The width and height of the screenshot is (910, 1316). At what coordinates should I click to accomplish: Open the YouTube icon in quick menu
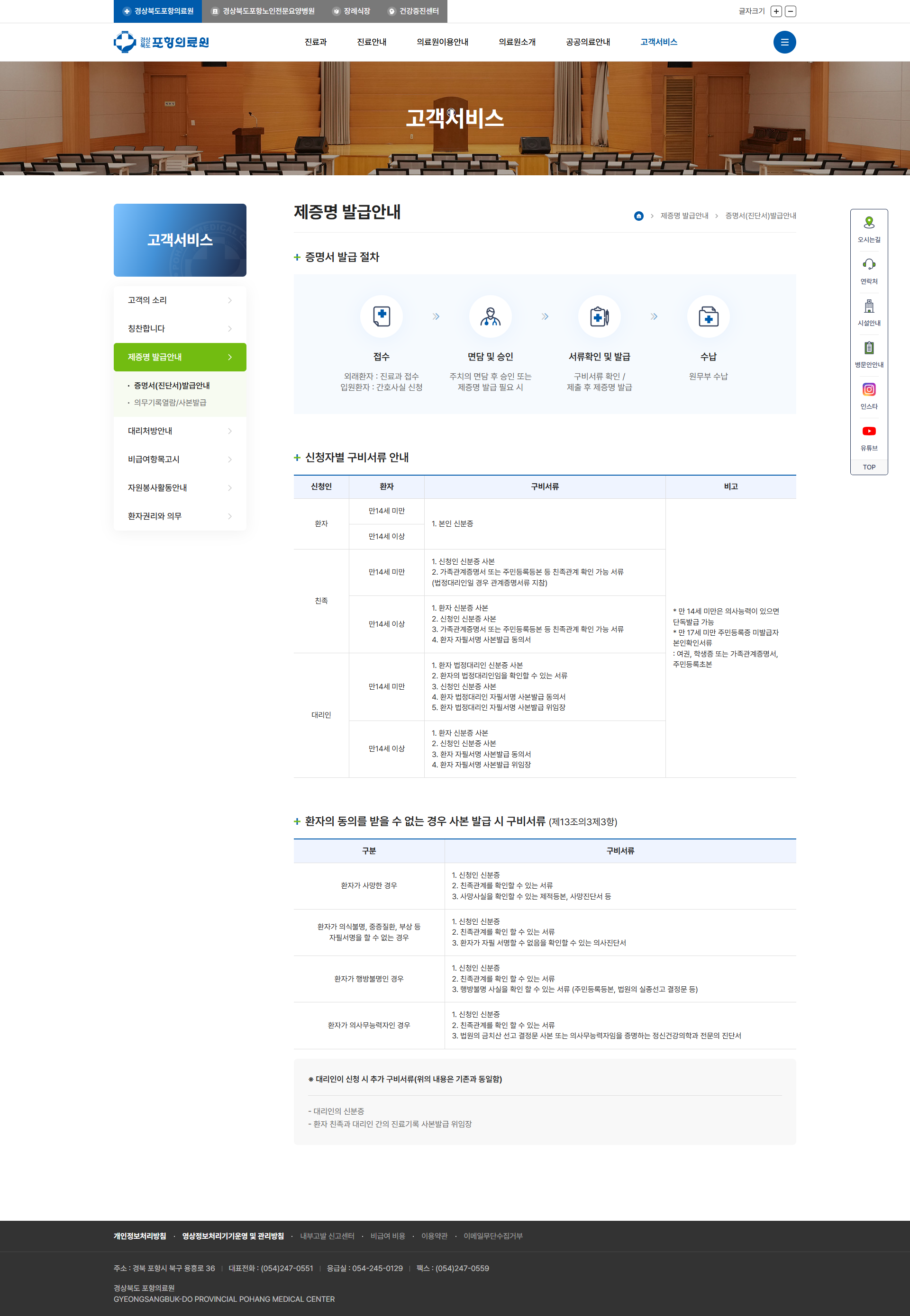[868, 431]
